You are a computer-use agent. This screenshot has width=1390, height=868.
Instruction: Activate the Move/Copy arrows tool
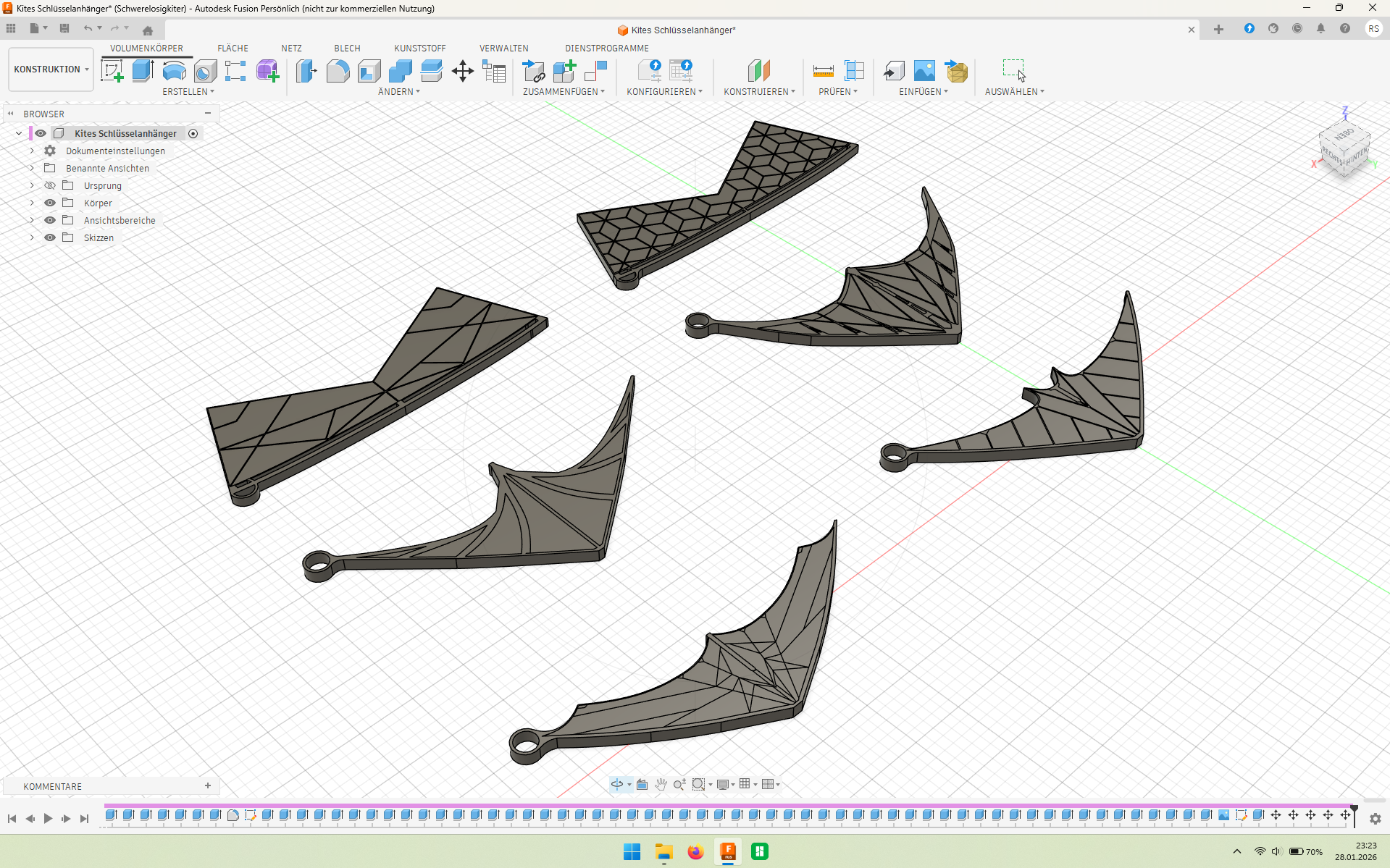pyautogui.click(x=462, y=71)
